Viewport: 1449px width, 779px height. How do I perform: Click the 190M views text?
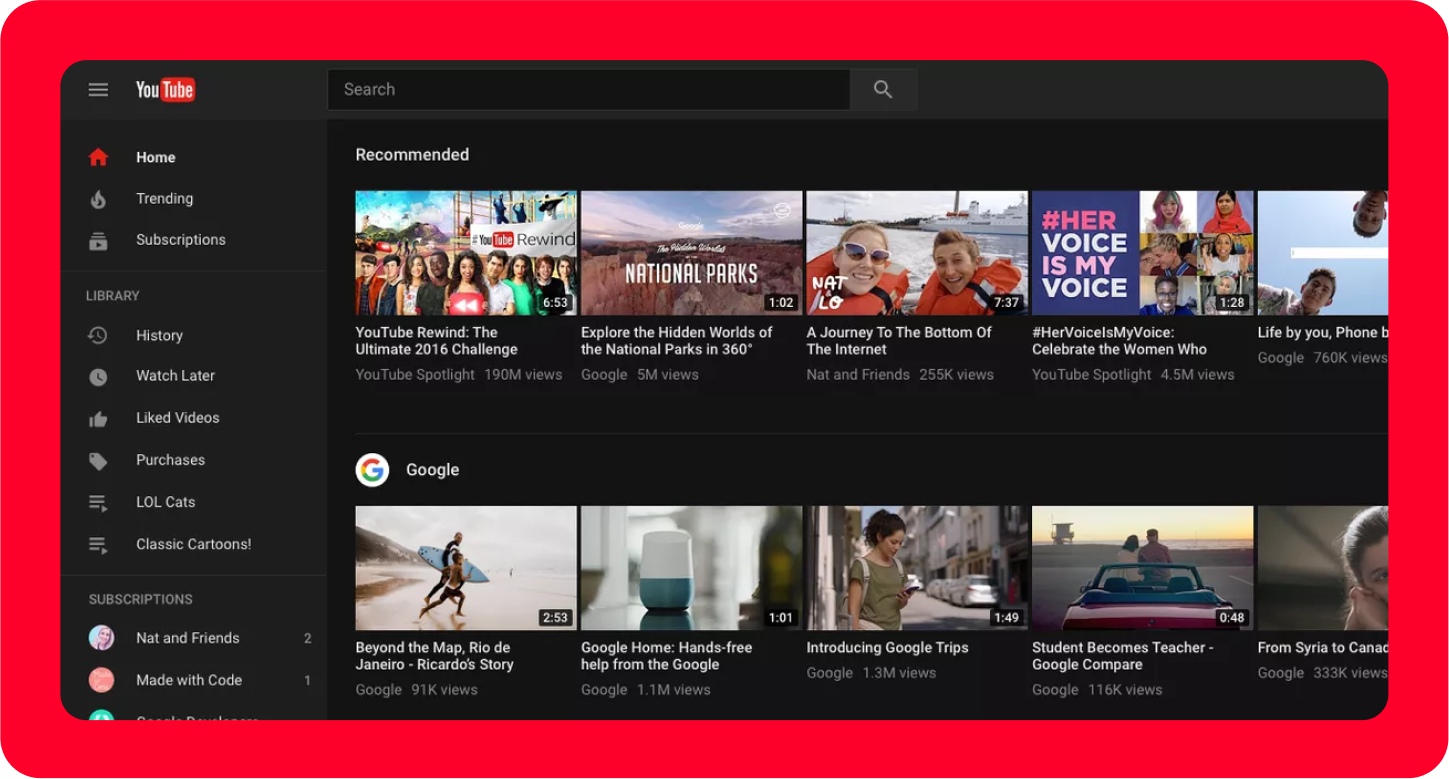click(x=523, y=375)
